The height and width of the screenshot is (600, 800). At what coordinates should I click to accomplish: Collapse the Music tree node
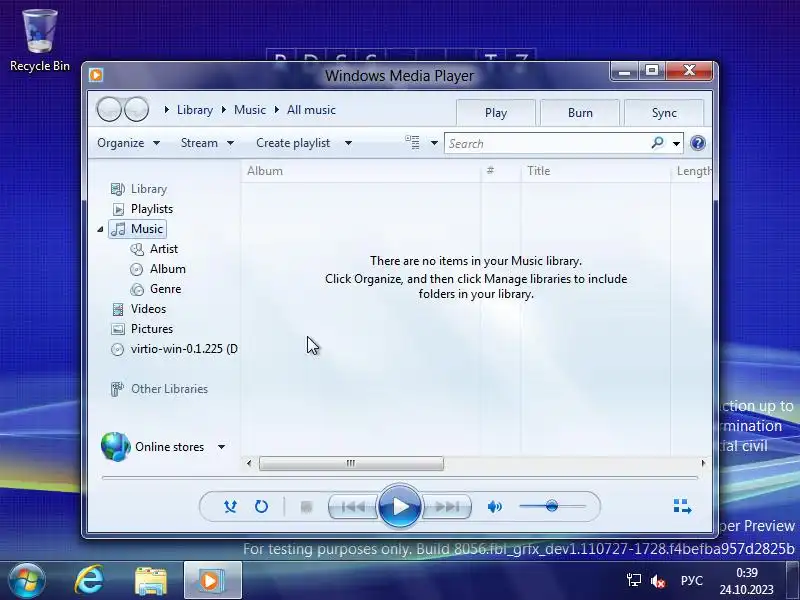click(101, 229)
